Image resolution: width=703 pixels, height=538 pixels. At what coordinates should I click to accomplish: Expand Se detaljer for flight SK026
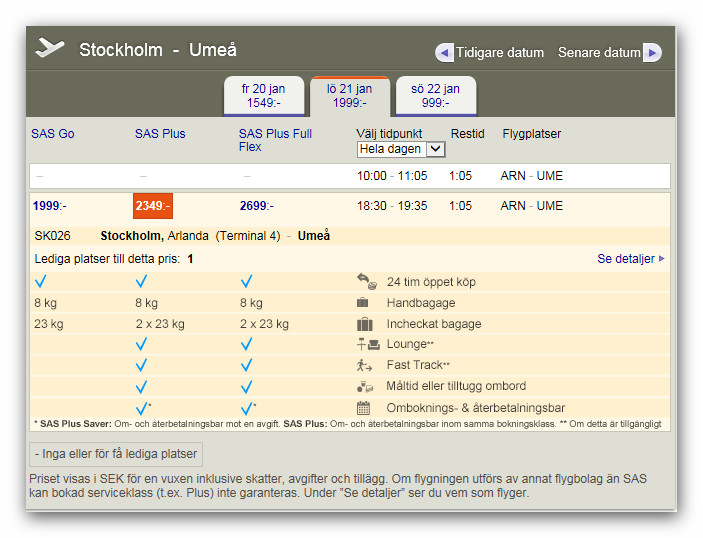coord(630,259)
